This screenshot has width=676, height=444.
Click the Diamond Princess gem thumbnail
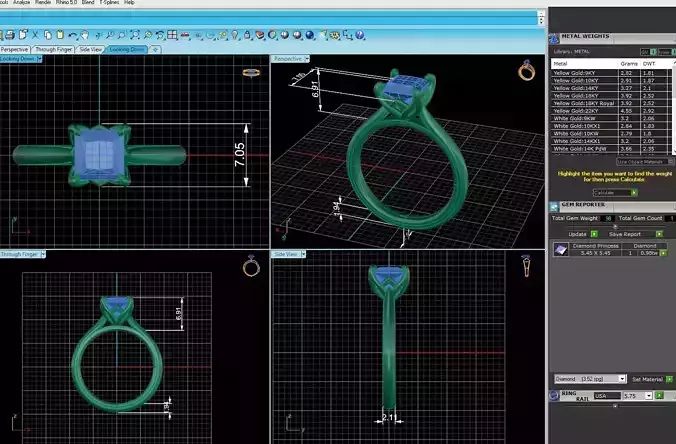pyautogui.click(x=560, y=250)
